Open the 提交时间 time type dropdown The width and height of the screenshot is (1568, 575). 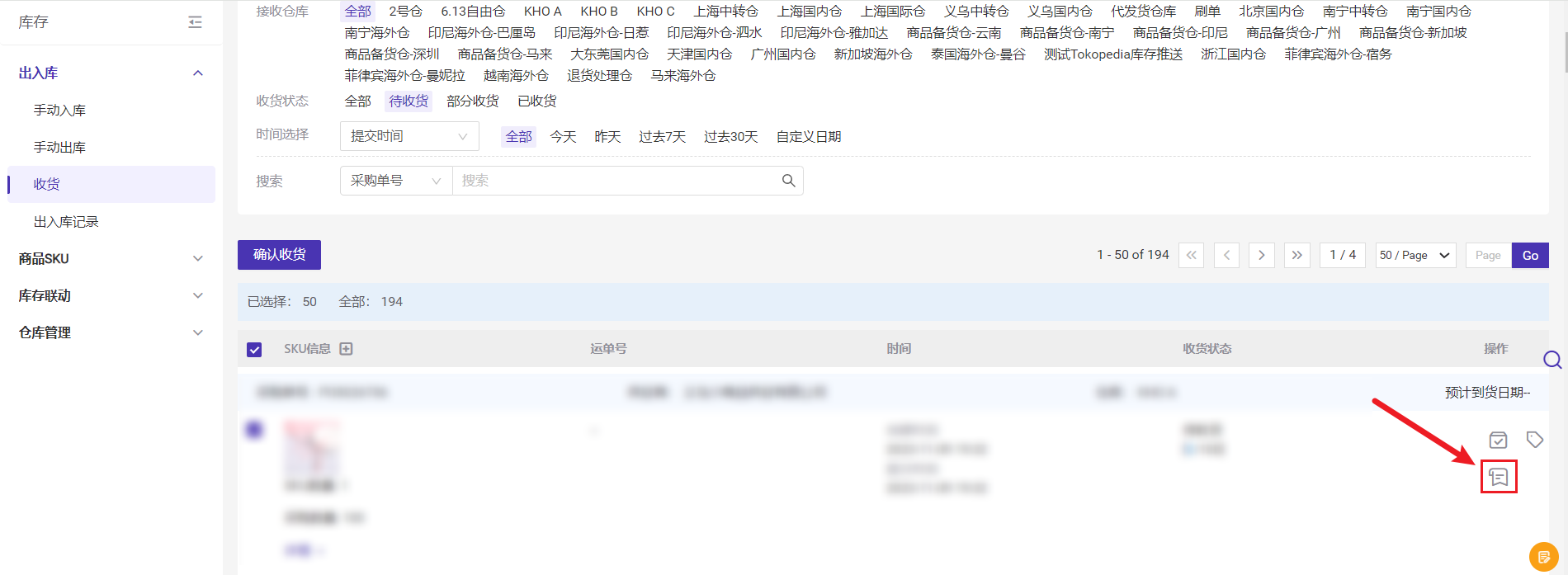point(409,136)
